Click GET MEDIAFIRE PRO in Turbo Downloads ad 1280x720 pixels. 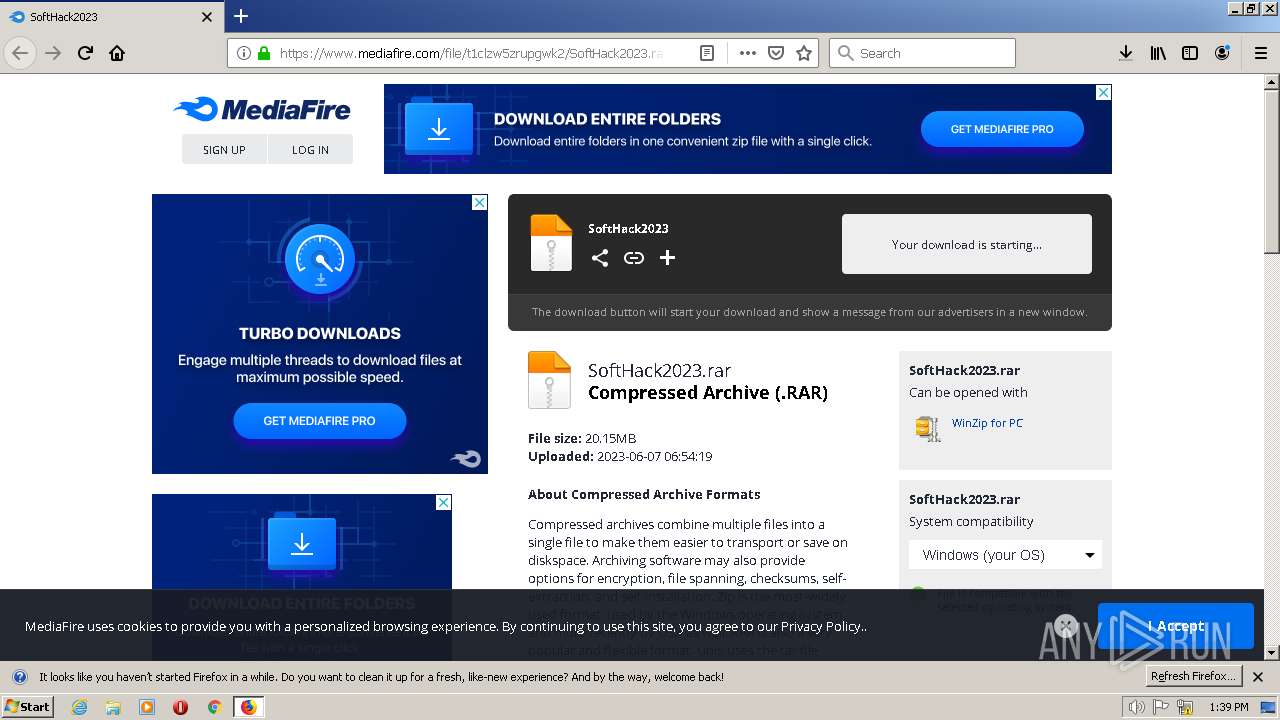tap(320, 421)
